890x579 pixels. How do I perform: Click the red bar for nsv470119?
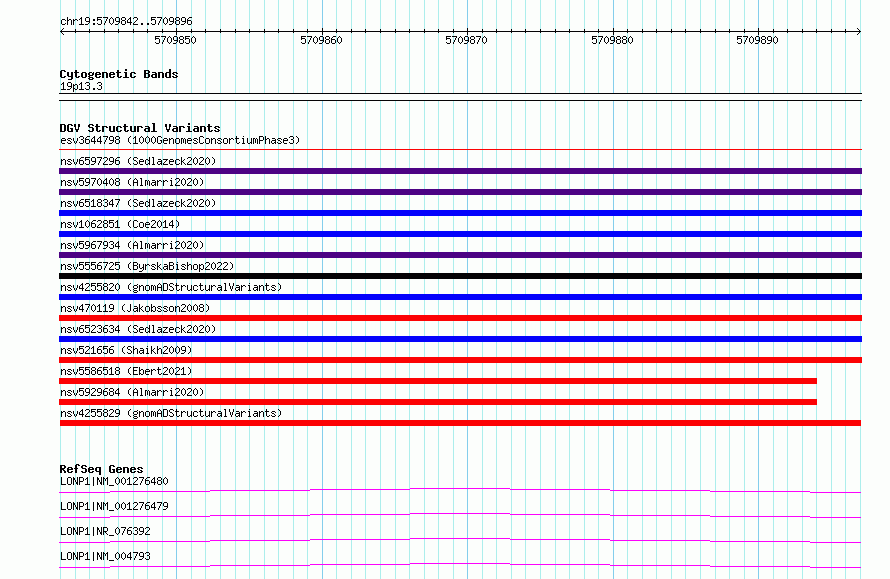460,318
